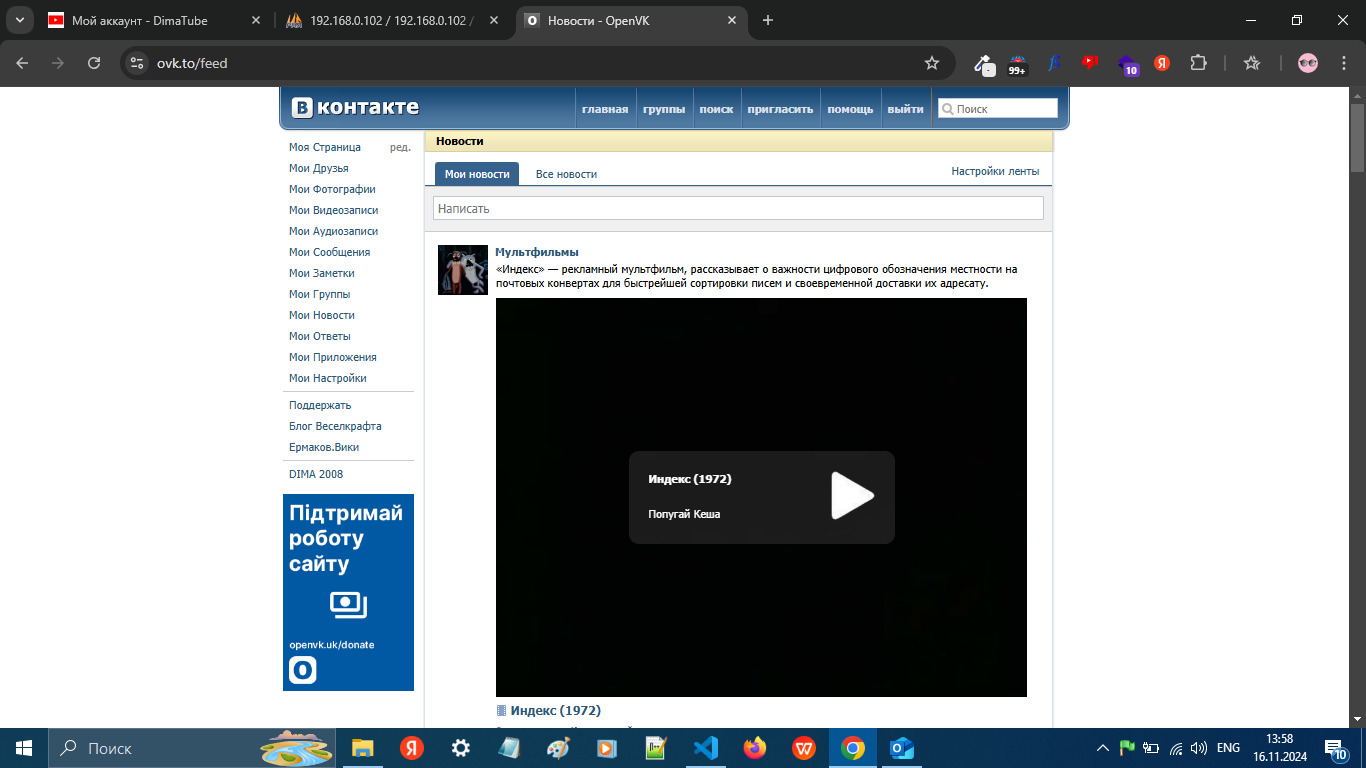
Task: Click the ВКонтакте logo in header
Action: [x=355, y=108]
